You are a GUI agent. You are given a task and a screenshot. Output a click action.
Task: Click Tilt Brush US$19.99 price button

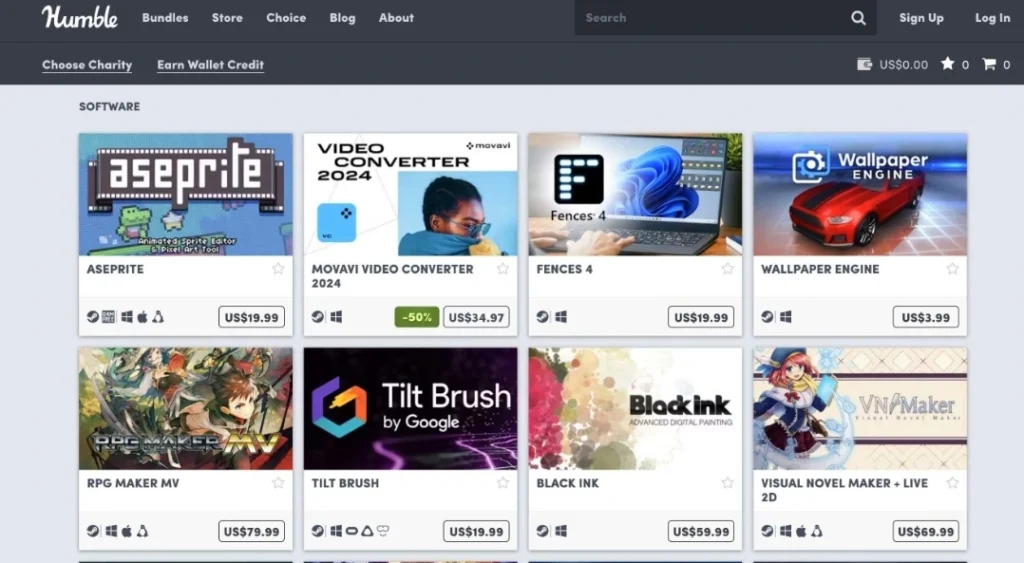point(476,531)
